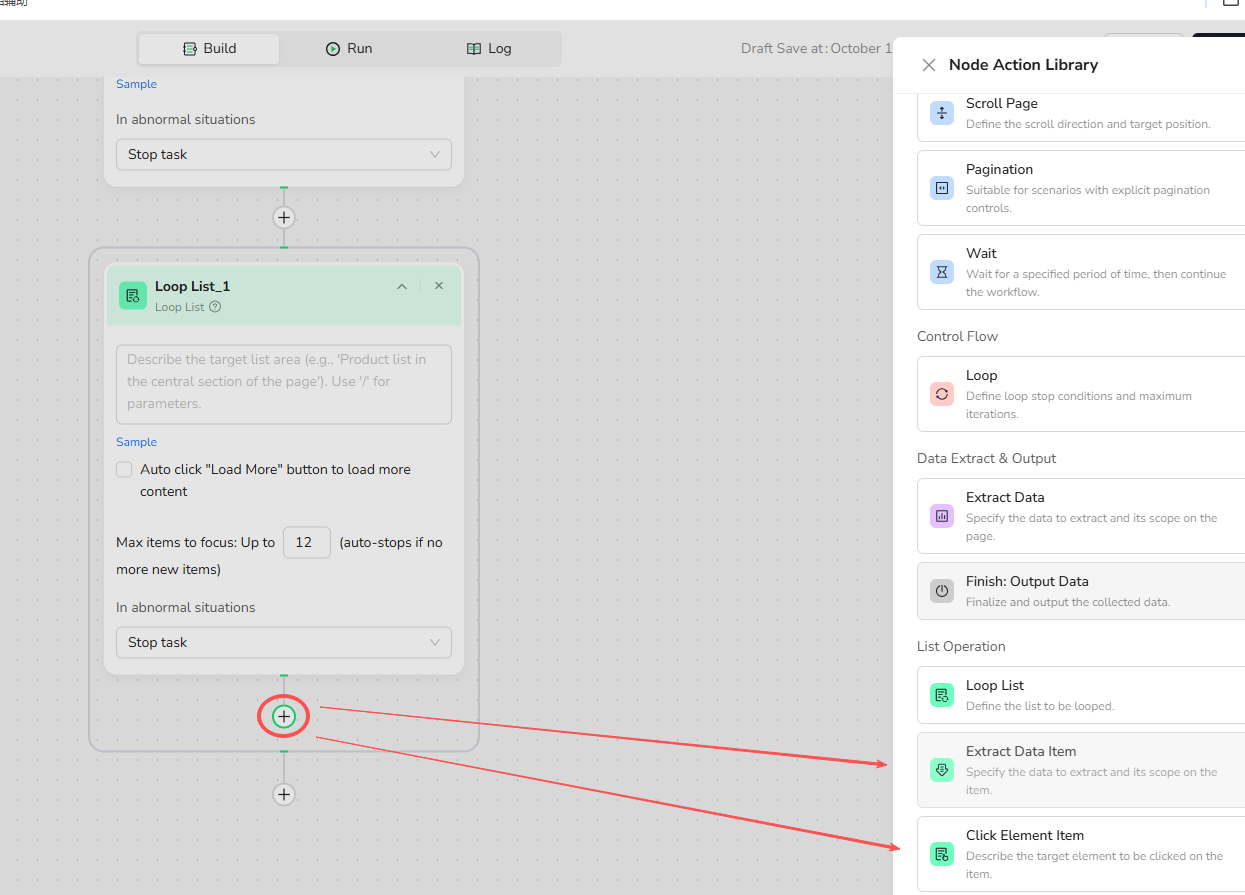Click the Wait hourglass icon

coord(941,272)
